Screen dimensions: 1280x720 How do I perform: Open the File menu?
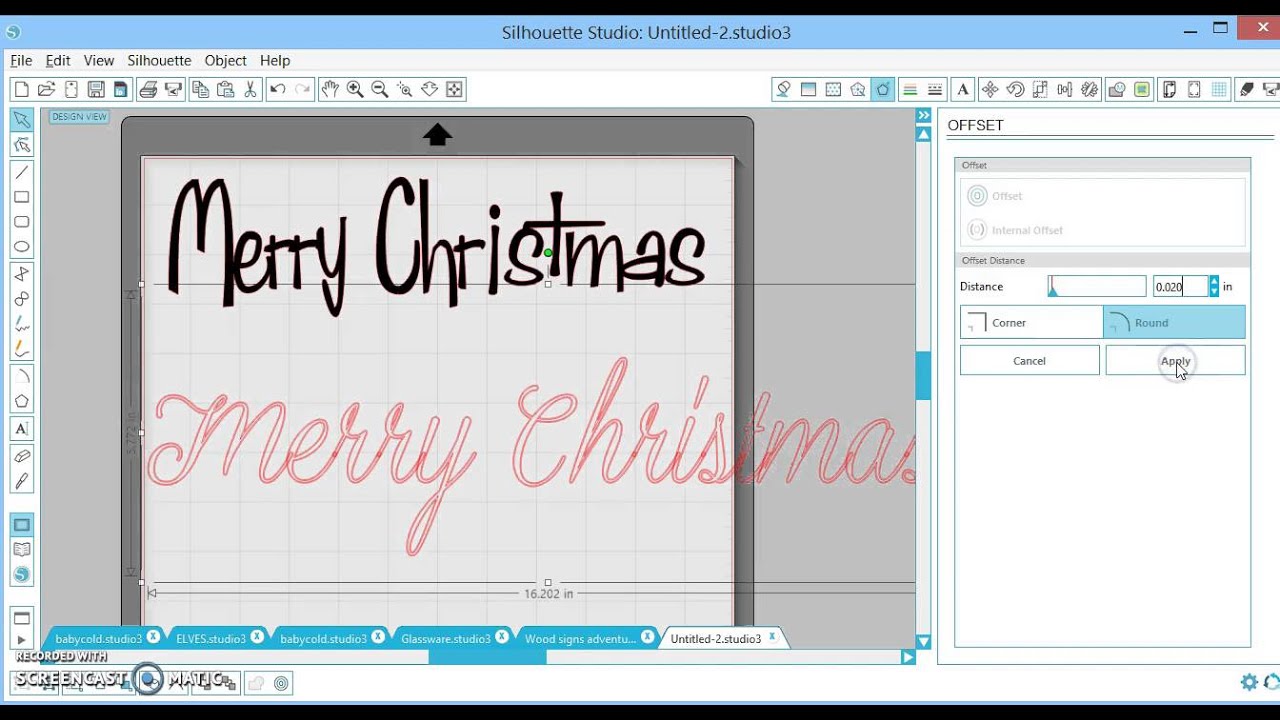21,60
